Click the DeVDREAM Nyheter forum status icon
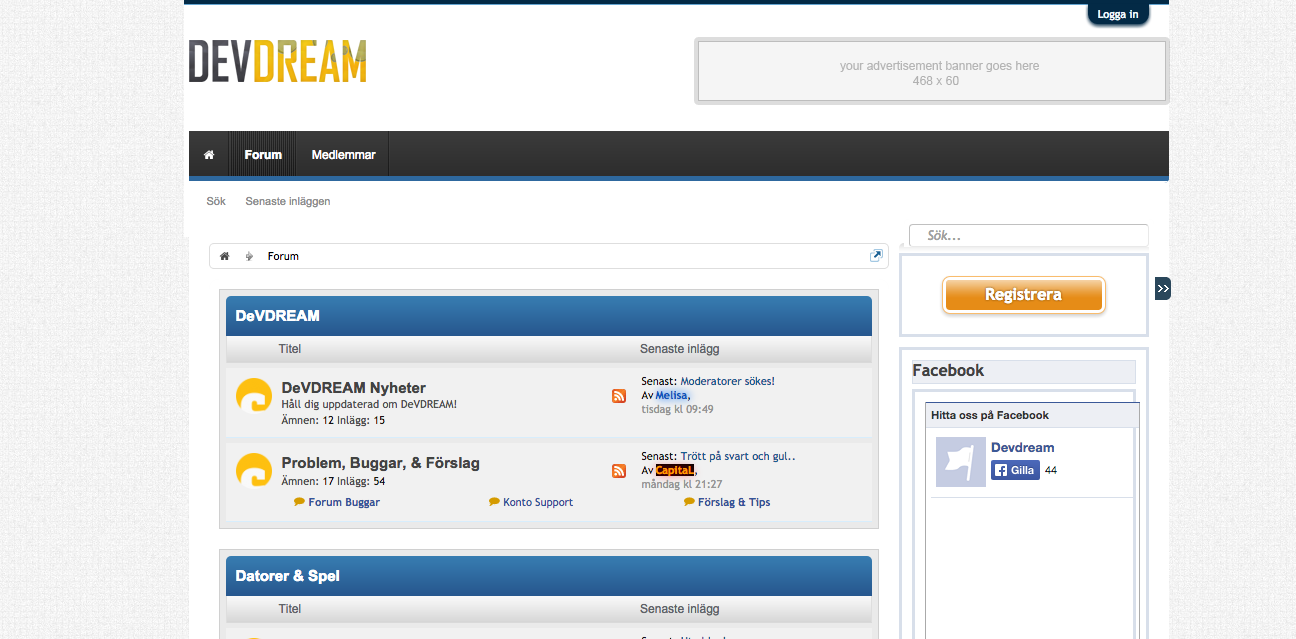The width and height of the screenshot is (1296, 639). tap(254, 396)
